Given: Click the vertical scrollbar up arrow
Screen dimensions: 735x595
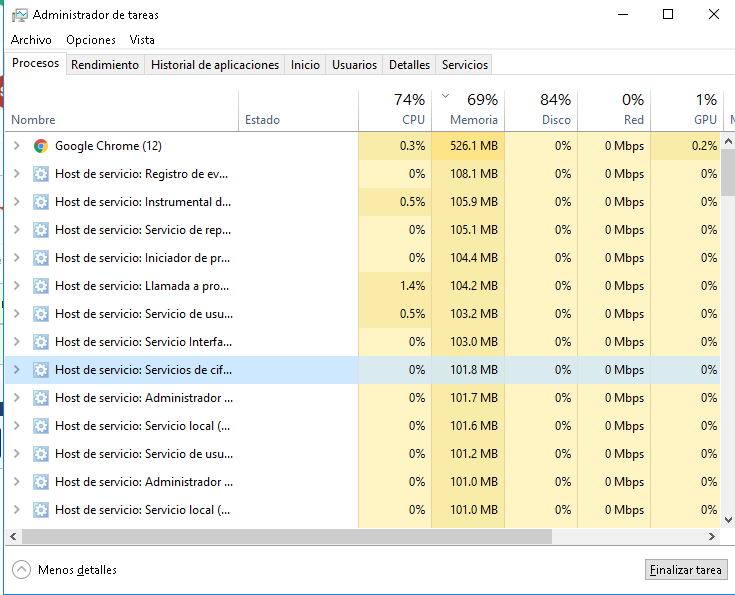Looking at the screenshot, I should coord(728,141).
